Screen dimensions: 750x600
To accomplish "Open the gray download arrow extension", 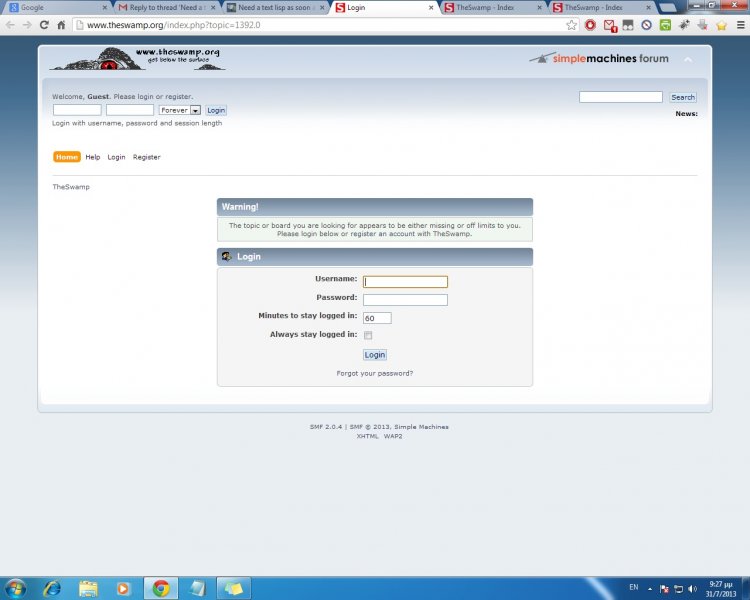I will click(x=702, y=25).
